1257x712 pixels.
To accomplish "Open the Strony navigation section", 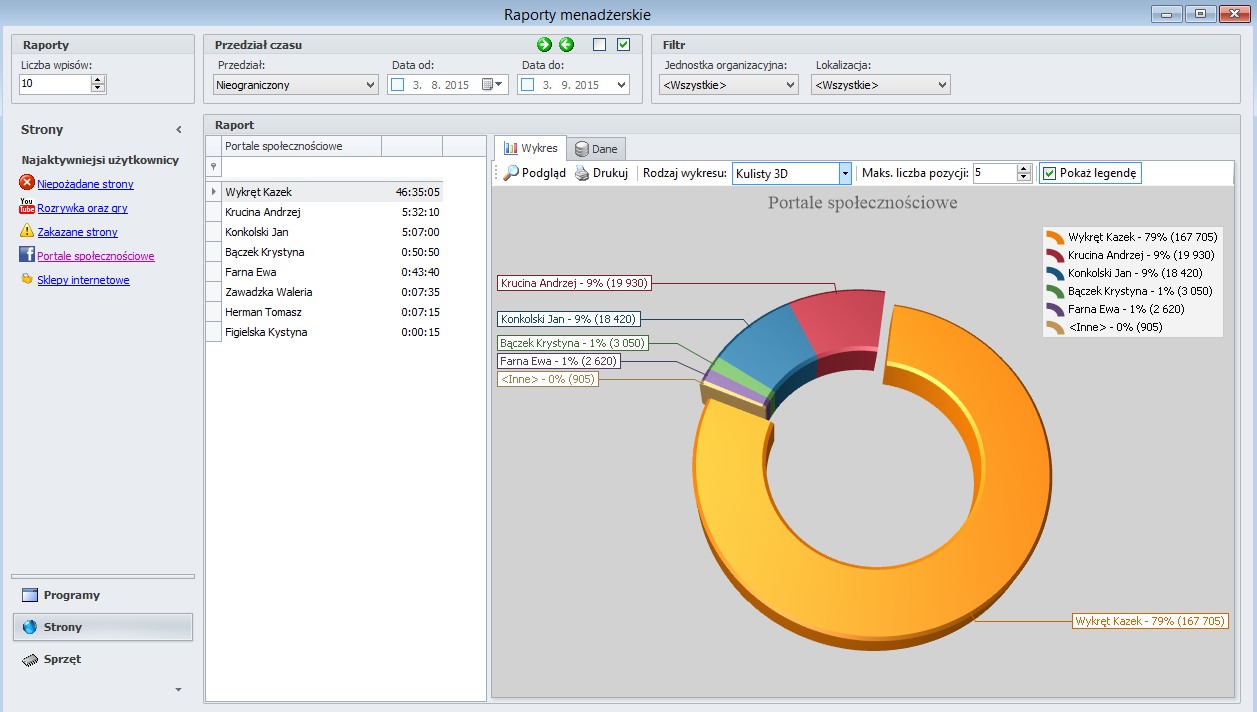I will (103, 627).
